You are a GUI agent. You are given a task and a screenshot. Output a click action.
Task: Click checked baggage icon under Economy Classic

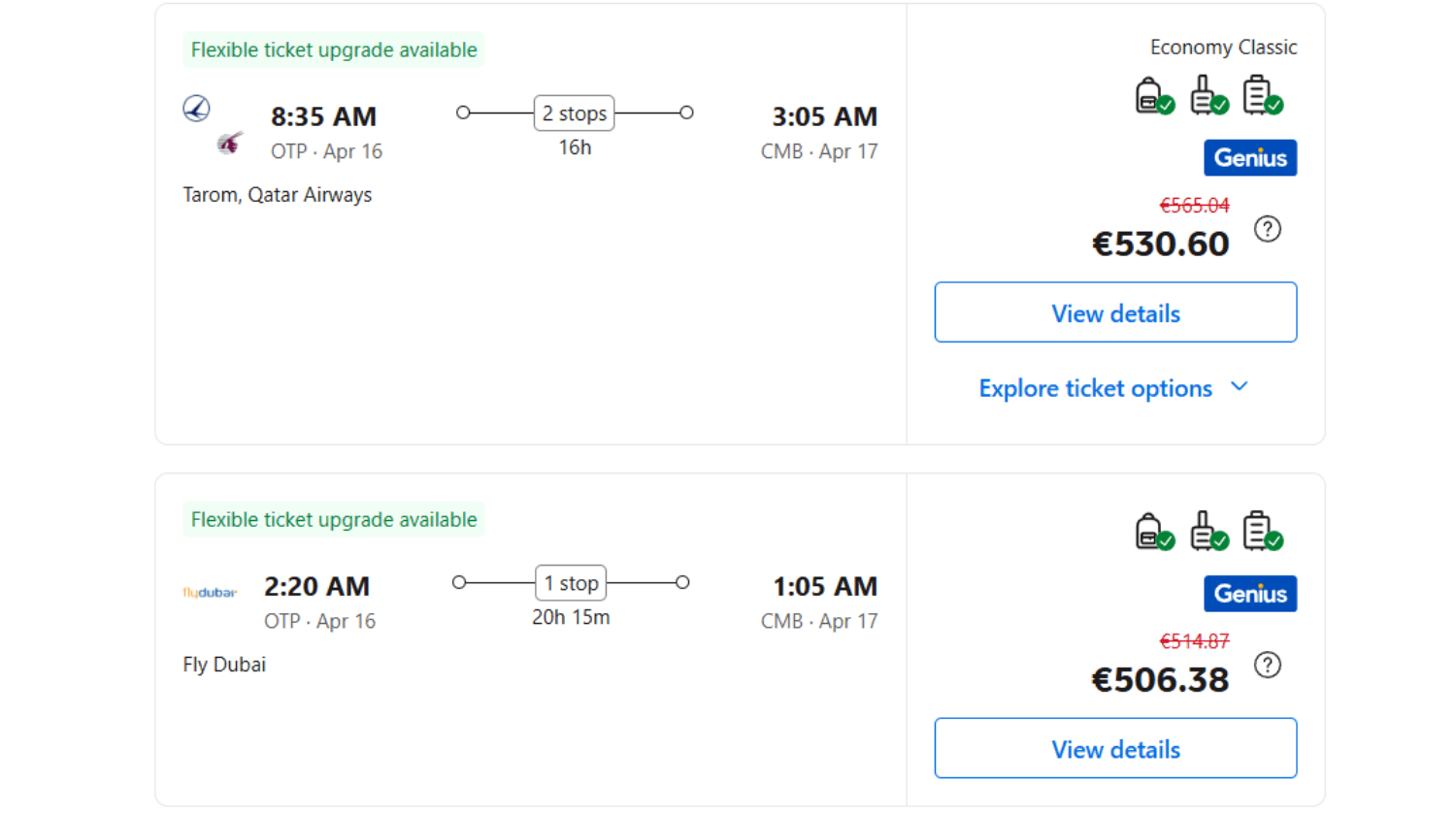[x=1261, y=96]
